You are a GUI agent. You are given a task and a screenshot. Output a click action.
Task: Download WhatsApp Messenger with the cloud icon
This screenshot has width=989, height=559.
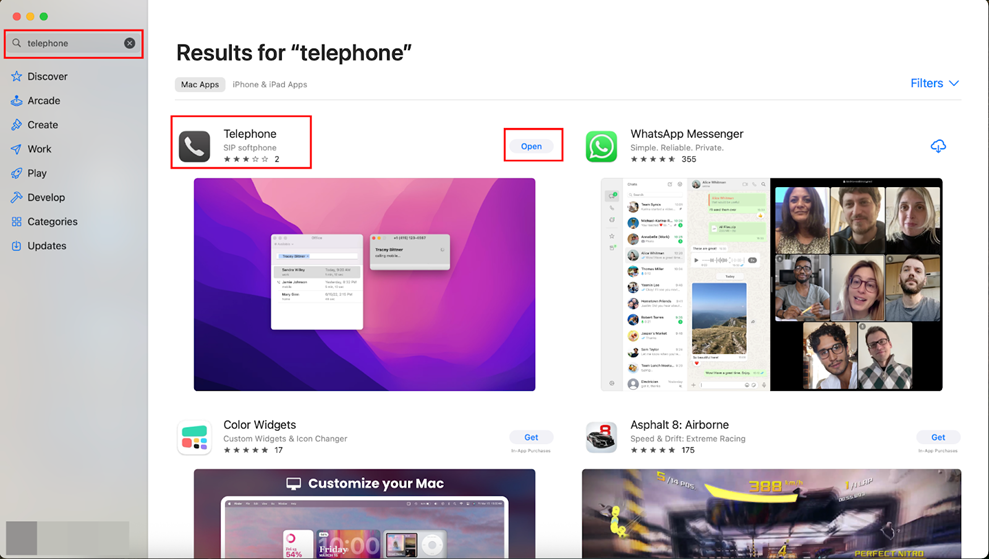(938, 146)
